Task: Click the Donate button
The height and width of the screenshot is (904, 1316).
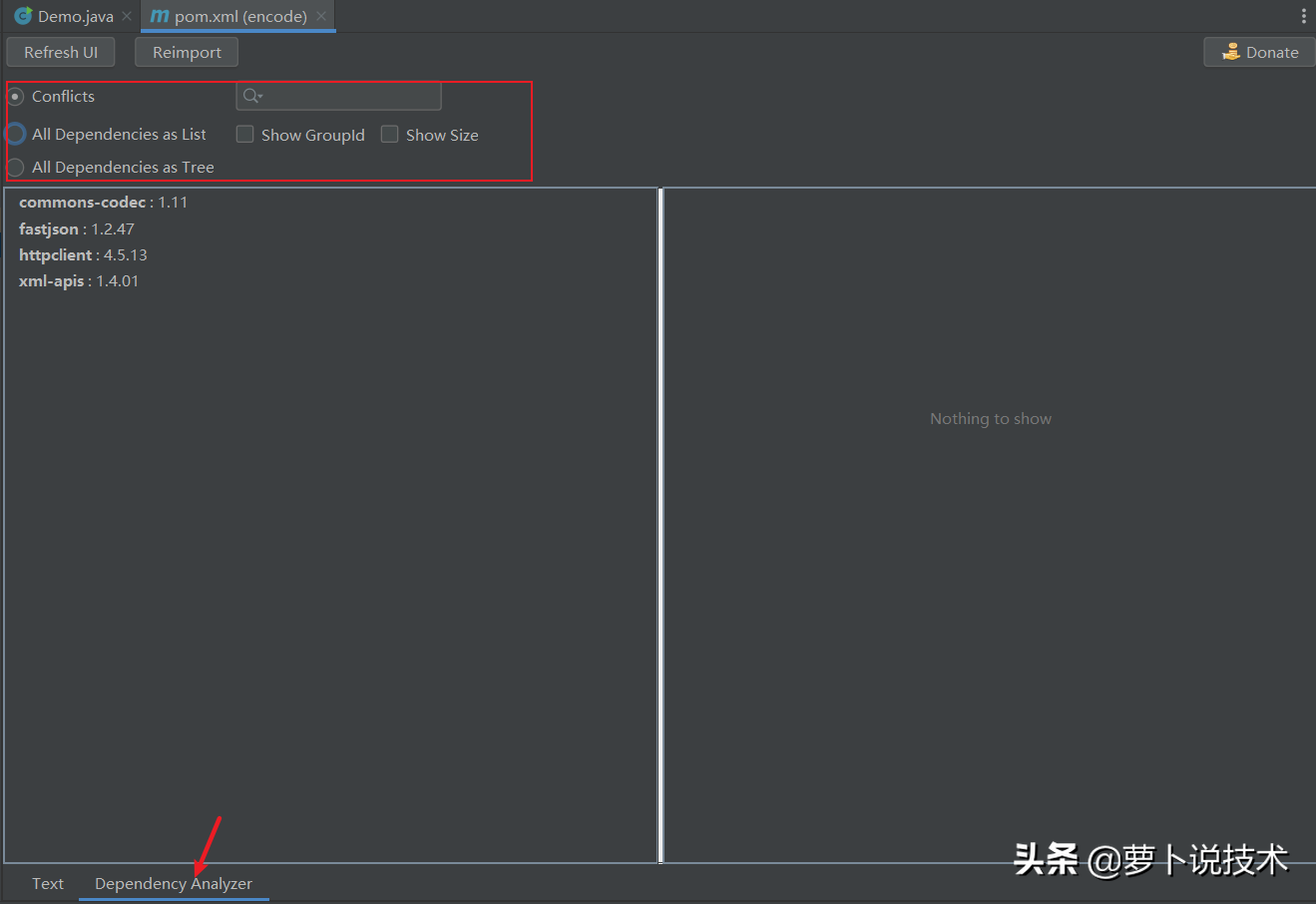Action: [x=1260, y=52]
